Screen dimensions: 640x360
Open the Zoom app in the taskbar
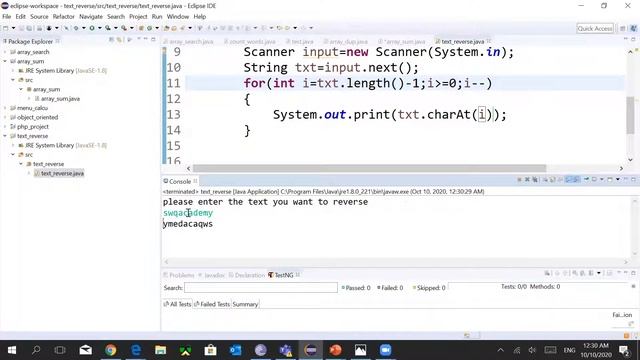click(385, 350)
